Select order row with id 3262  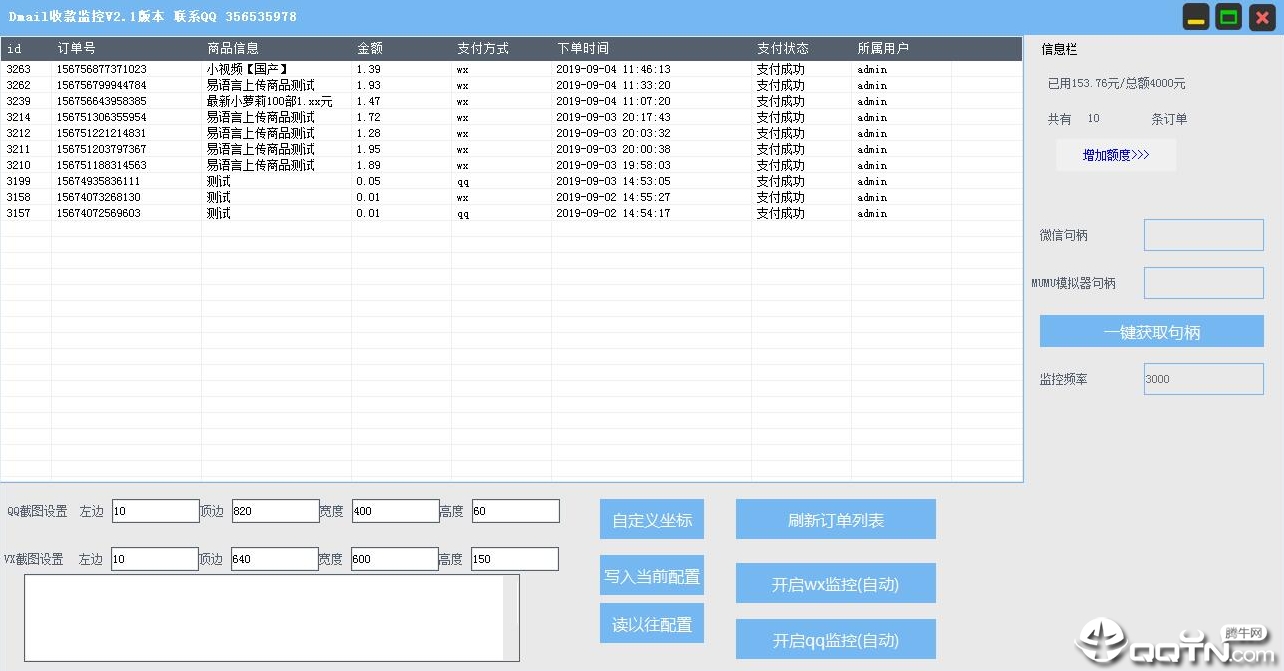point(511,85)
